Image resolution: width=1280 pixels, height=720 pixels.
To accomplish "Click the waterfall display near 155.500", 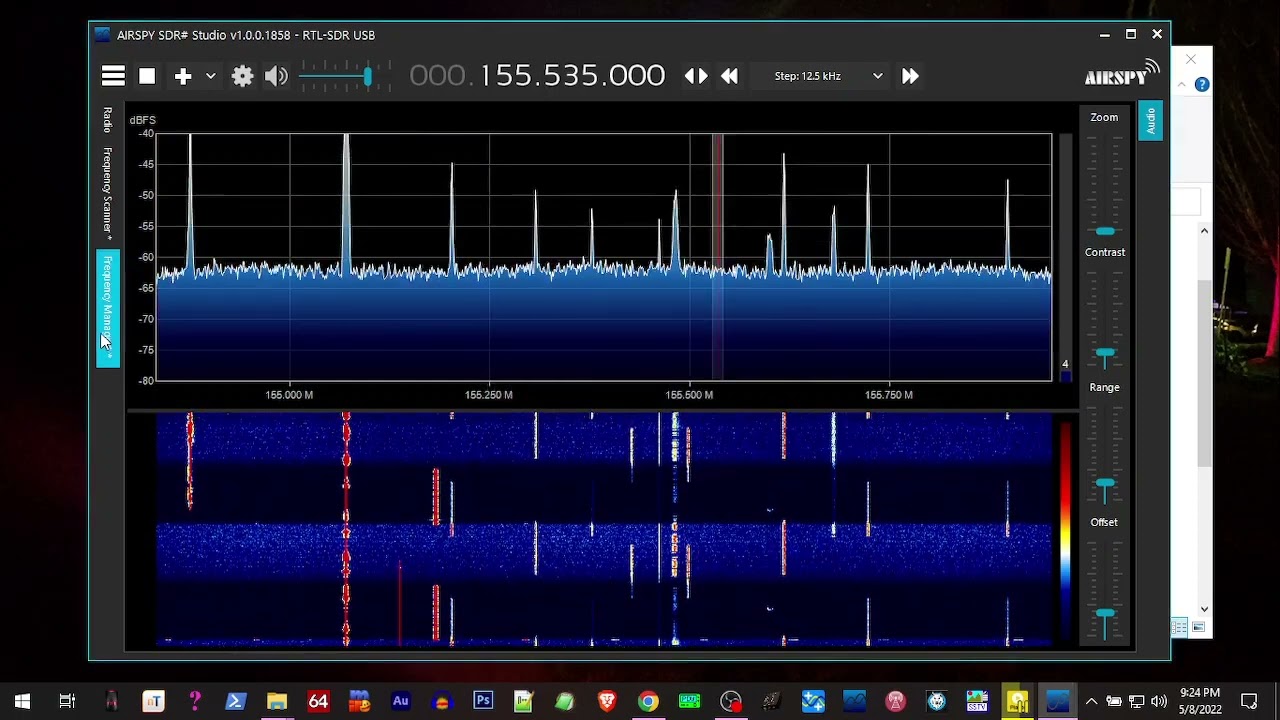I will [689, 530].
